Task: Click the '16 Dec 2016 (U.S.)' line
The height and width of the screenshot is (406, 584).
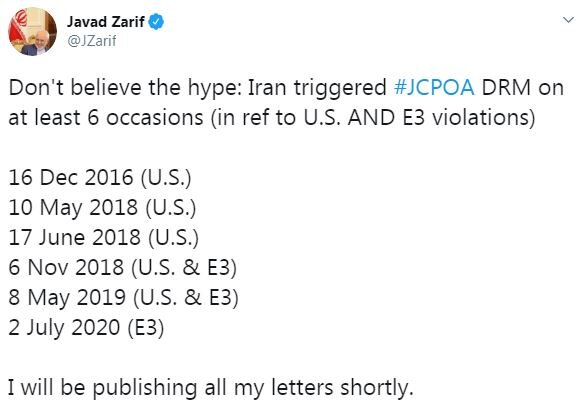Action: tap(100, 177)
